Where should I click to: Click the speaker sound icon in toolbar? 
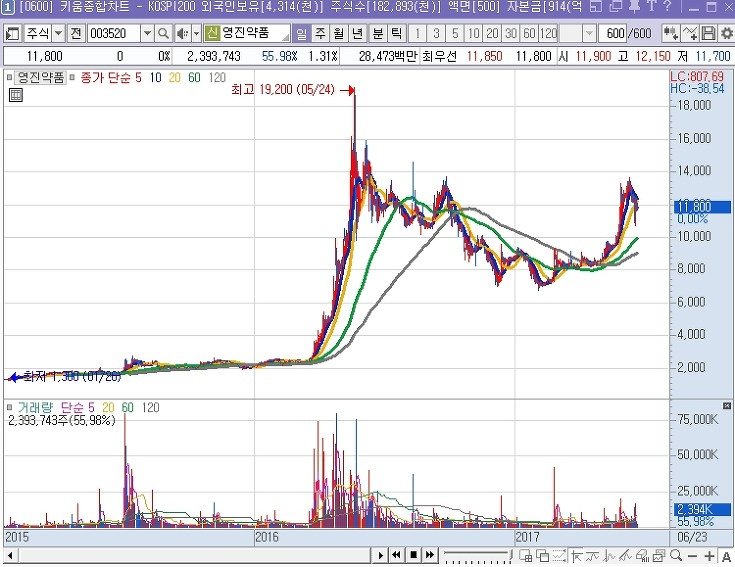click(x=182, y=33)
